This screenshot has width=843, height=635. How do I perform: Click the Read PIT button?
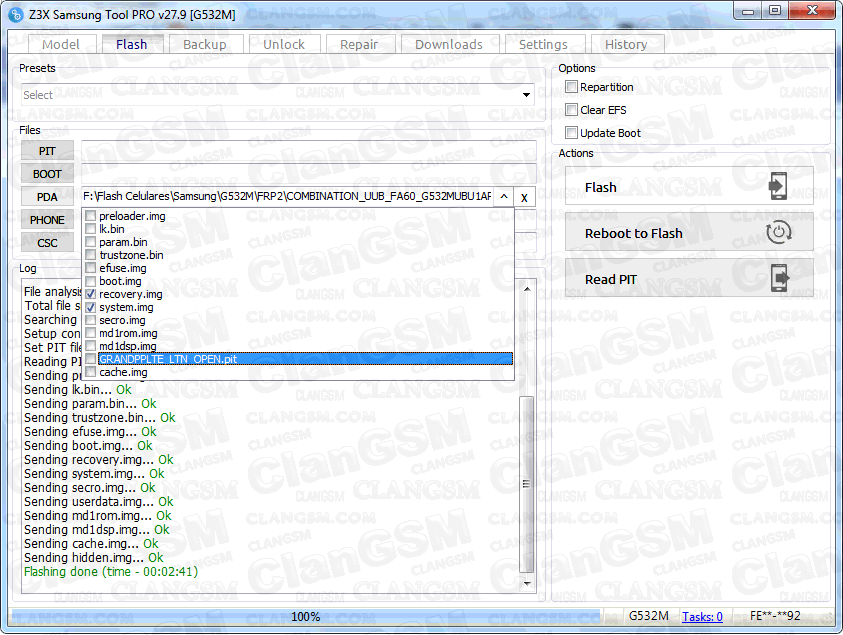coord(689,279)
